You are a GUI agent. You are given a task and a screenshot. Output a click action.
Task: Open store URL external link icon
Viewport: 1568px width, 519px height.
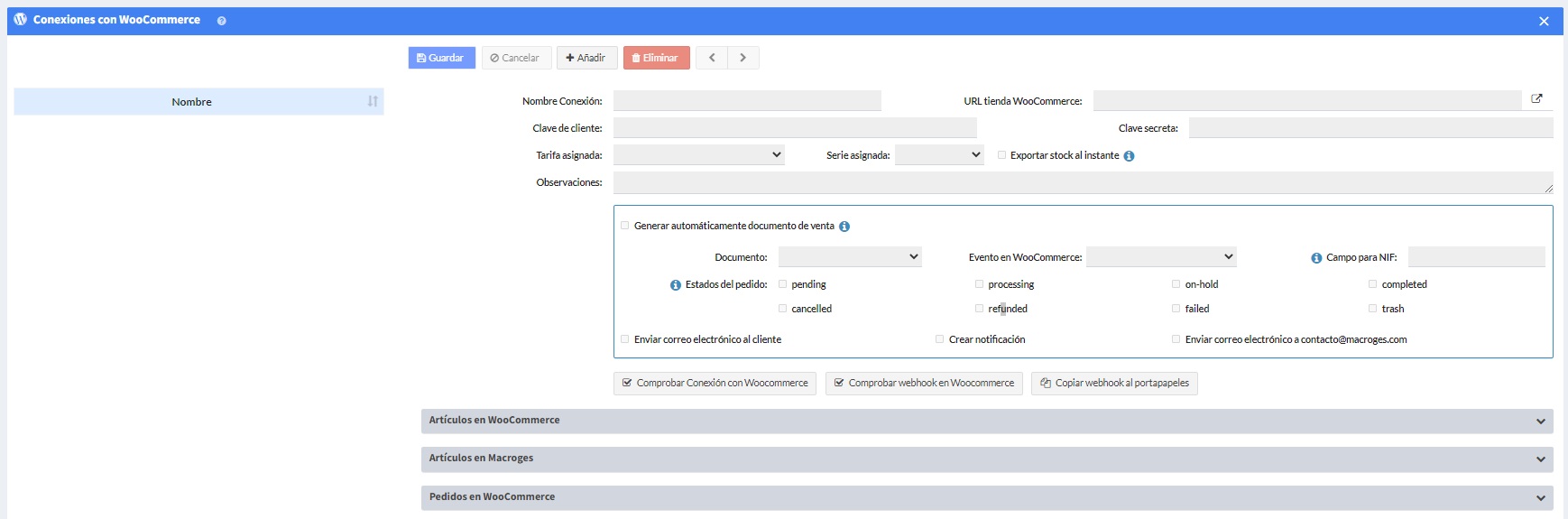click(1536, 99)
